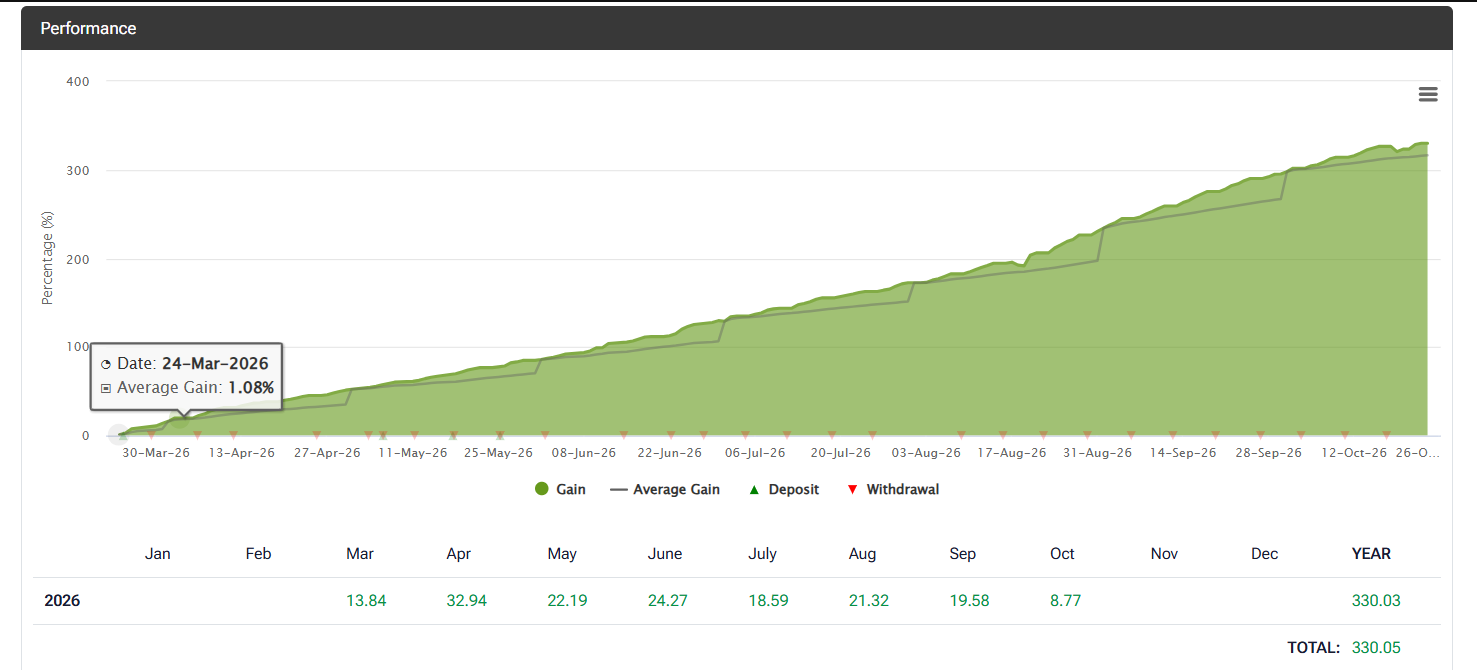Click the 13-Apr-26 axis date label
This screenshot has height=670, width=1477.
[241, 453]
